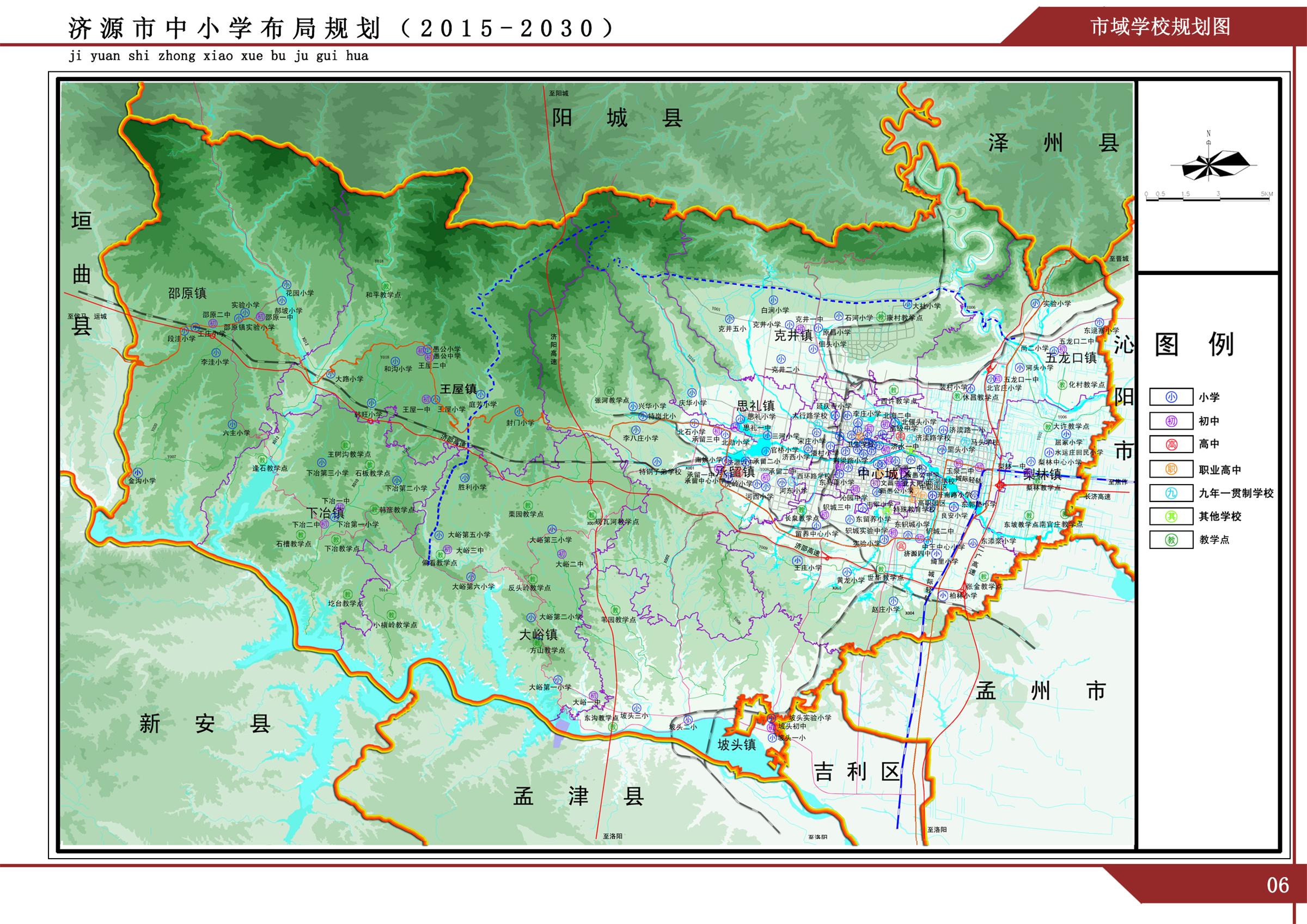
Task: Click the school marker beside 花园小学
Action: point(286,285)
